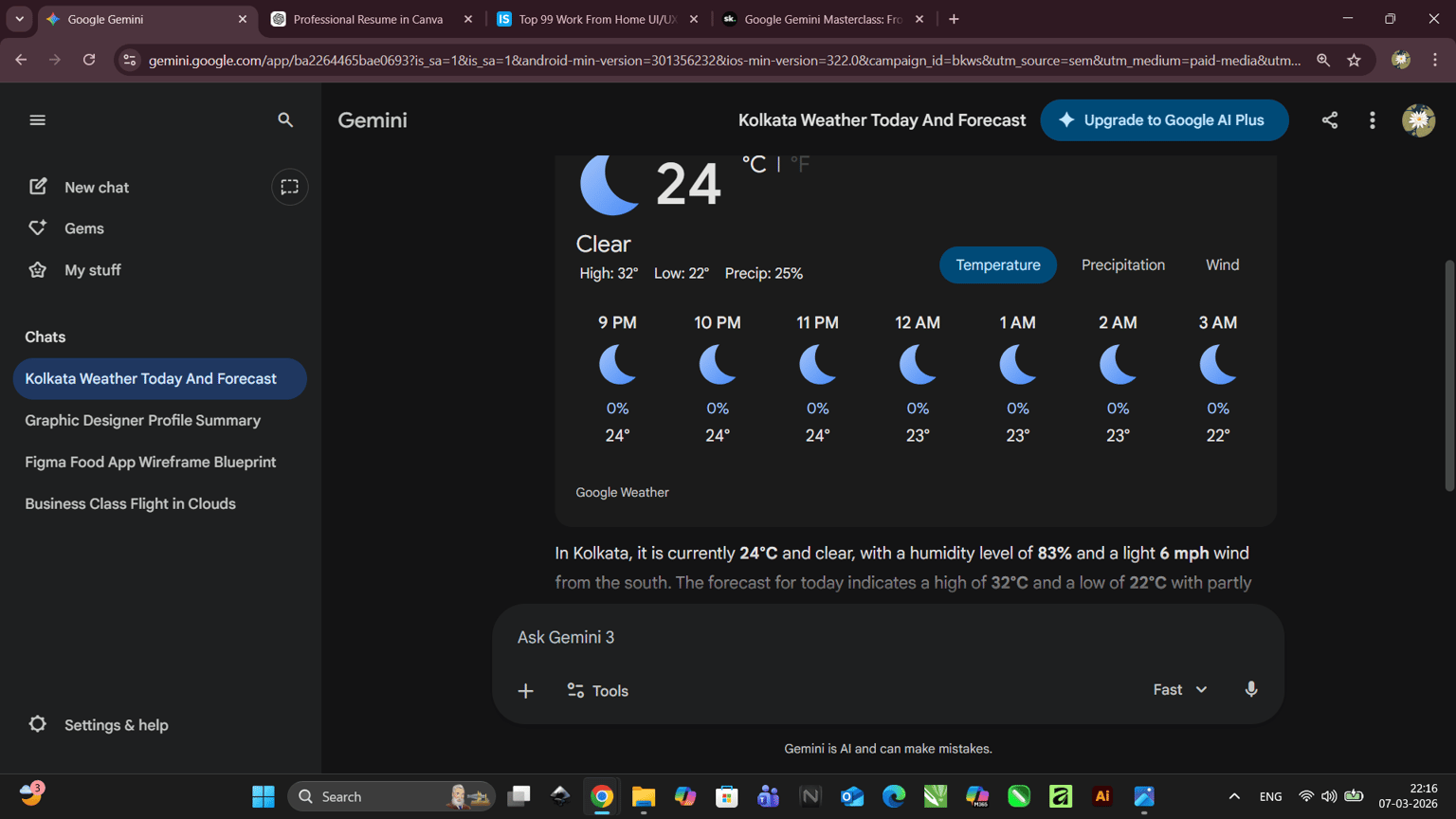Focus the Ask Gemini 3 input field
Viewport: 1456px width, 819px height.
[x=887, y=637]
